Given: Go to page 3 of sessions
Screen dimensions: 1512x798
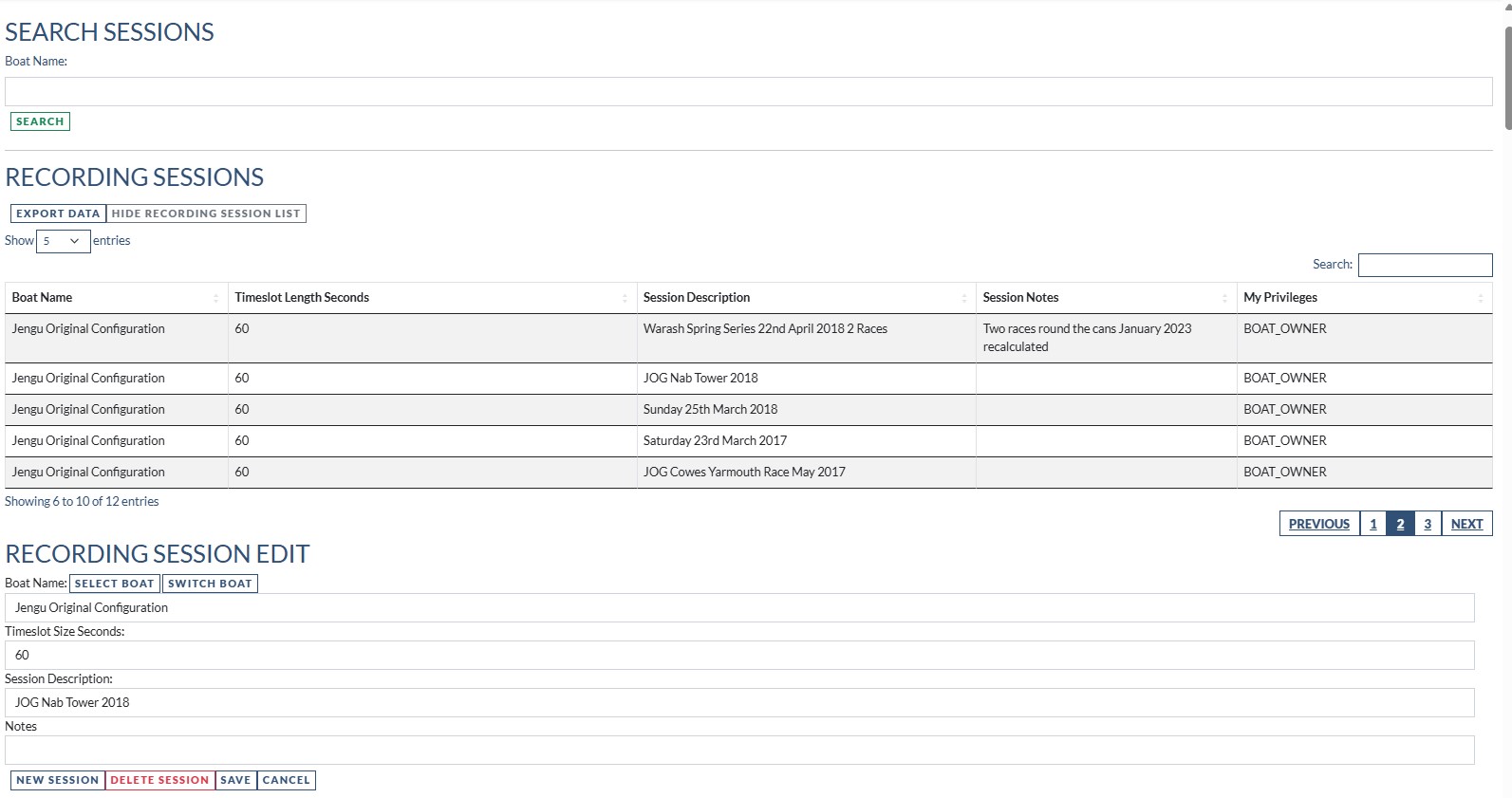Looking at the screenshot, I should (1428, 524).
